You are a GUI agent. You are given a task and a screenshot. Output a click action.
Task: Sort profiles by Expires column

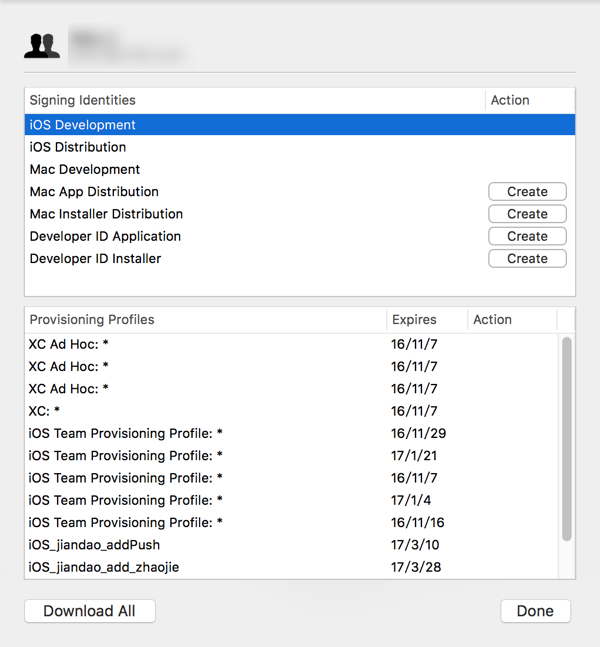(x=414, y=320)
